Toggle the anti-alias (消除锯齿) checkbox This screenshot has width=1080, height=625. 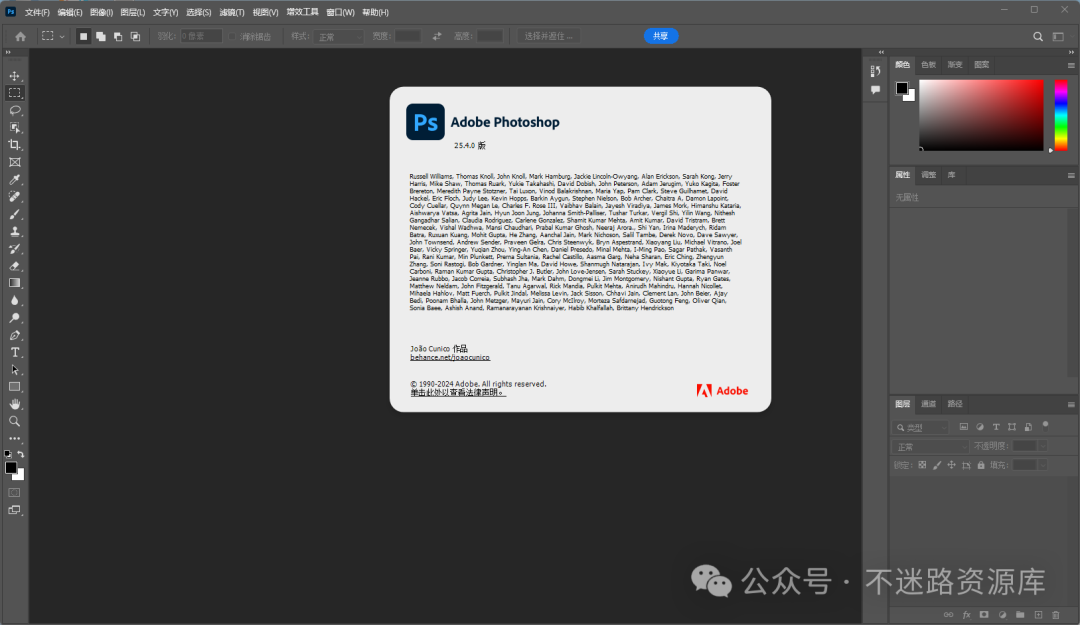pos(232,37)
